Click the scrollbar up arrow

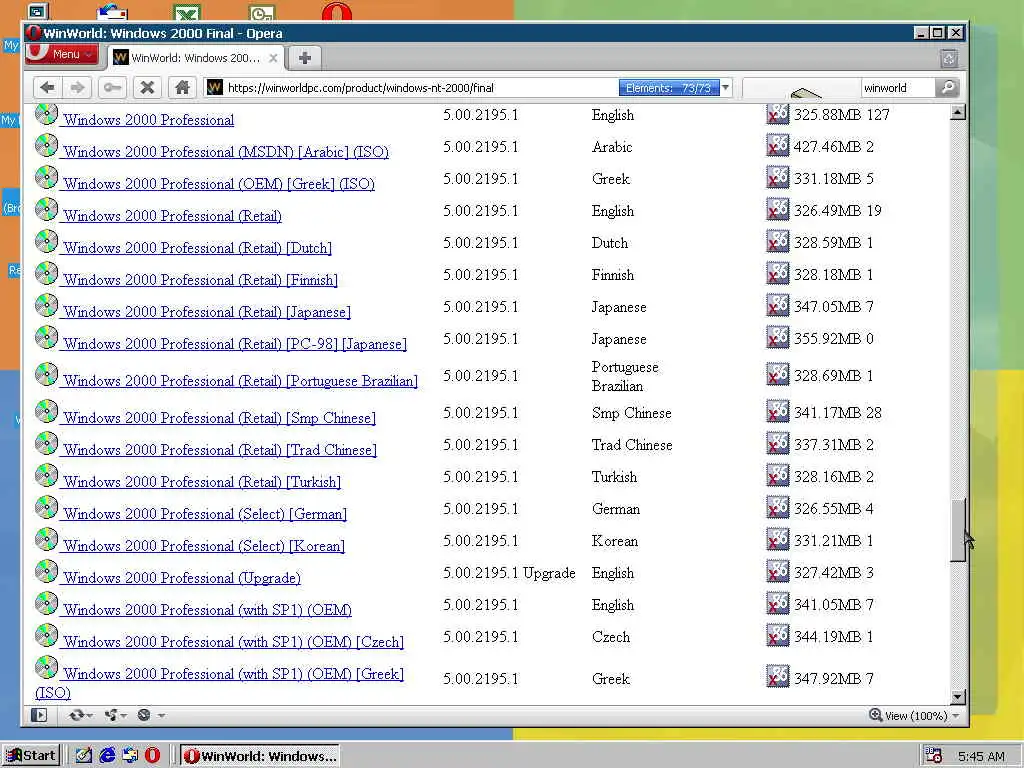(x=957, y=112)
